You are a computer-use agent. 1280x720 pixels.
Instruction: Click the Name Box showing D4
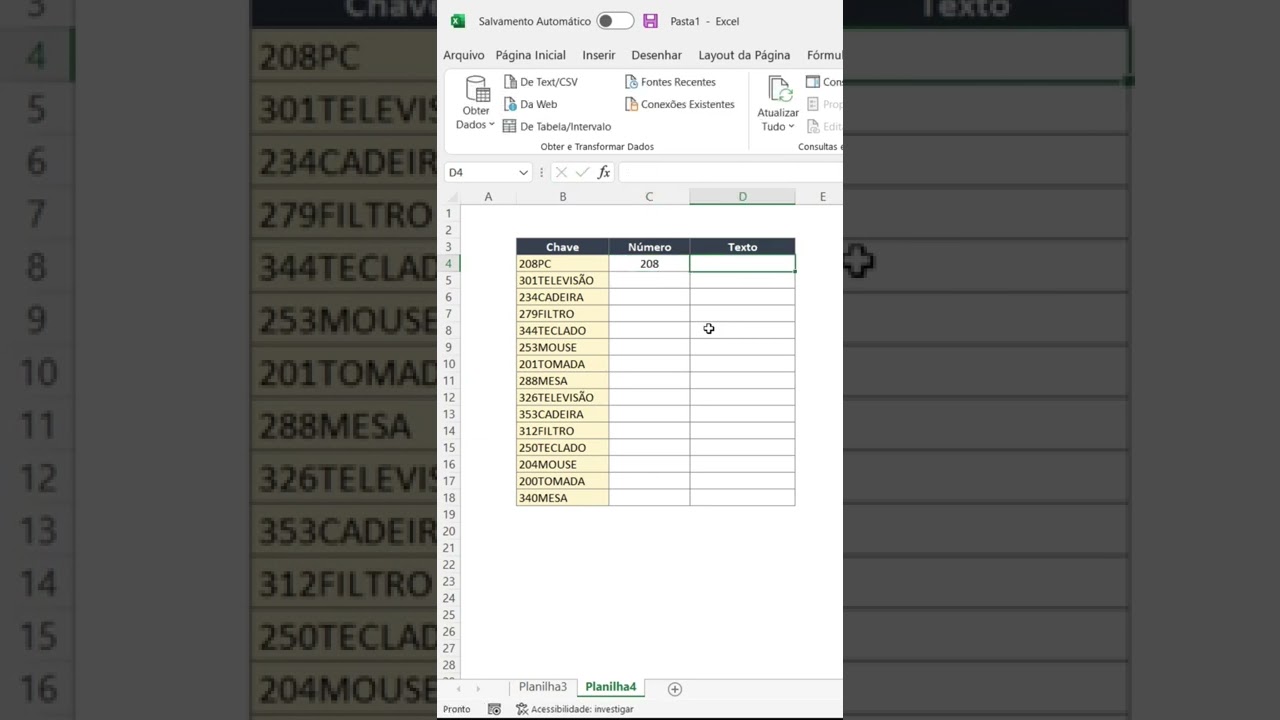point(480,173)
